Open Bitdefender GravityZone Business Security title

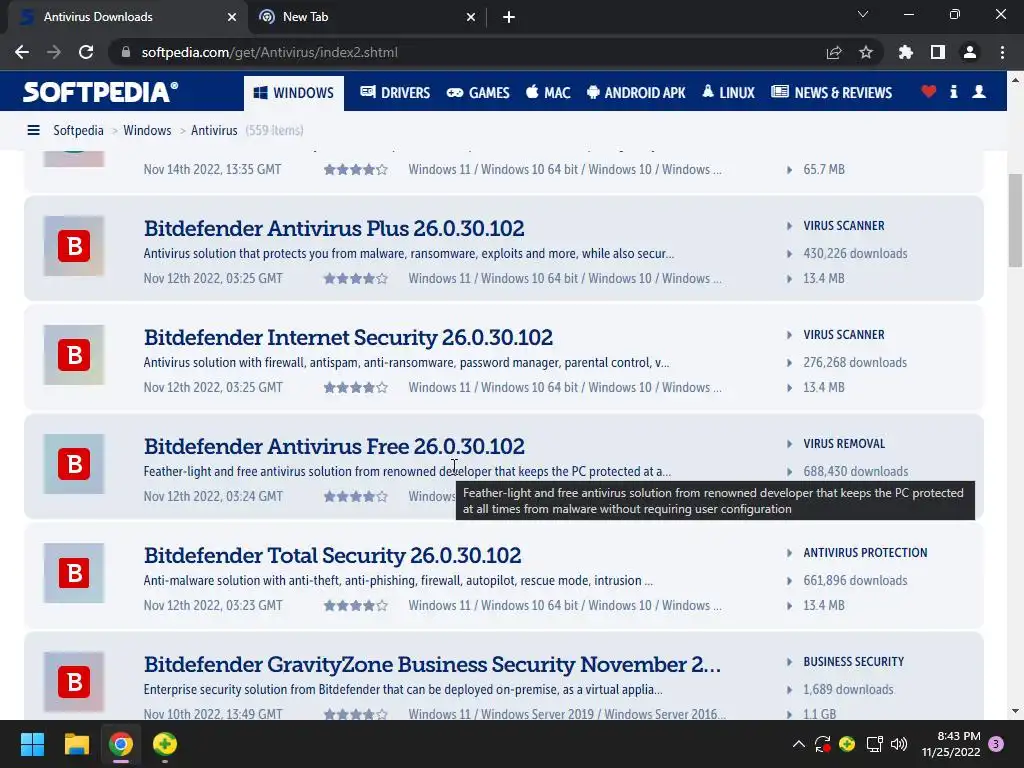[x=432, y=664]
